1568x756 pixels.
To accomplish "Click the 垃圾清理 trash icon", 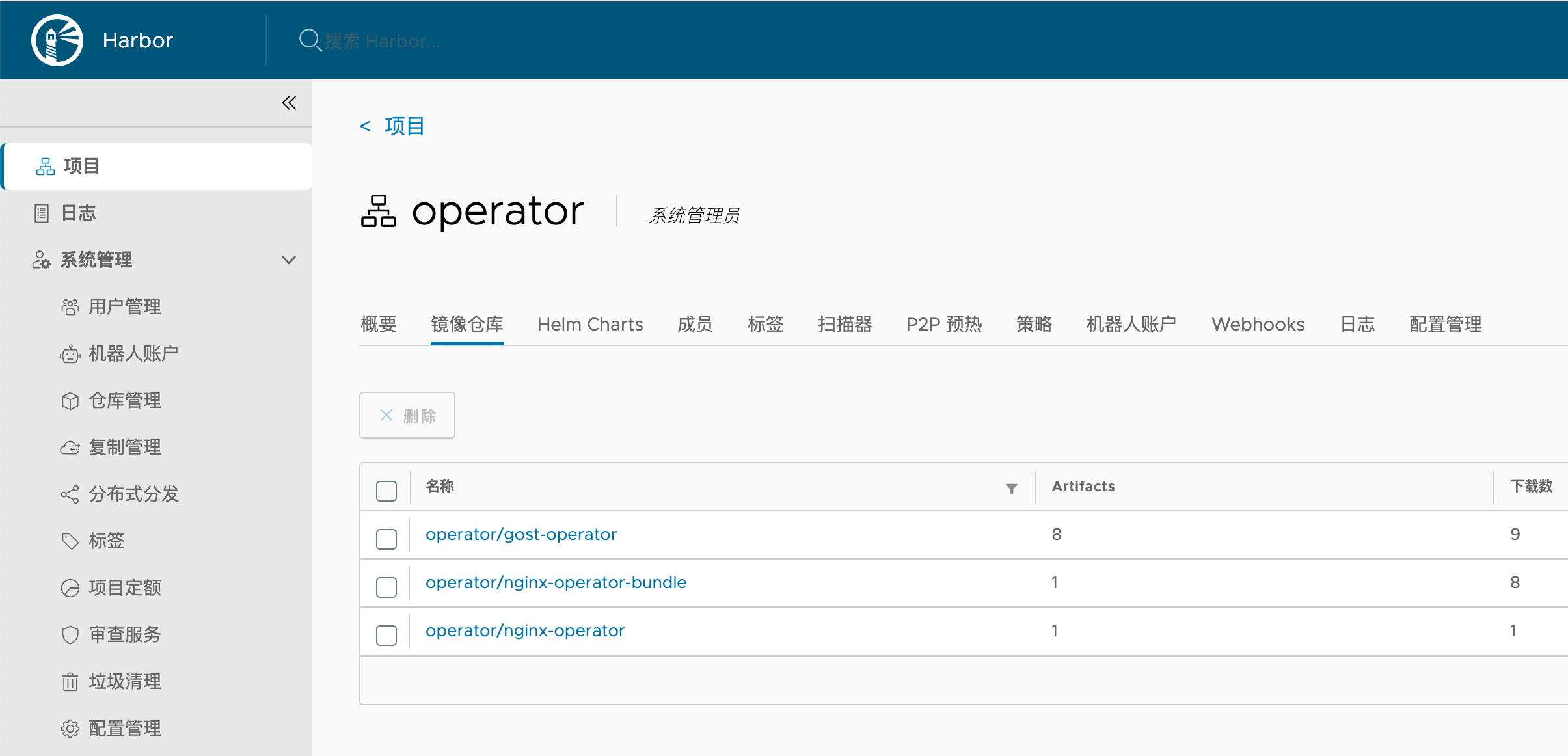I will pyautogui.click(x=70, y=682).
